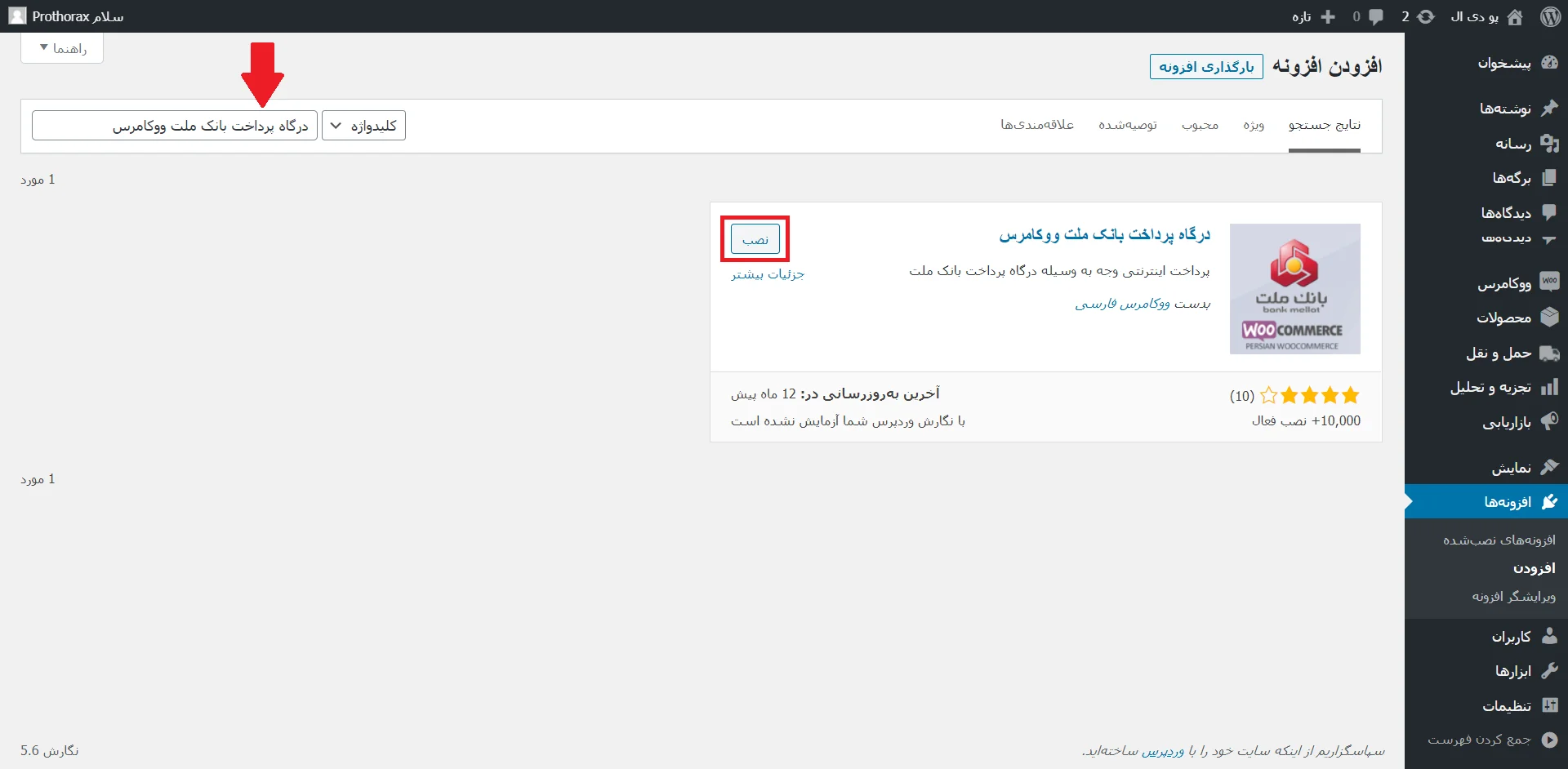Switch to the محبوب (Popular) tab

(x=1200, y=125)
